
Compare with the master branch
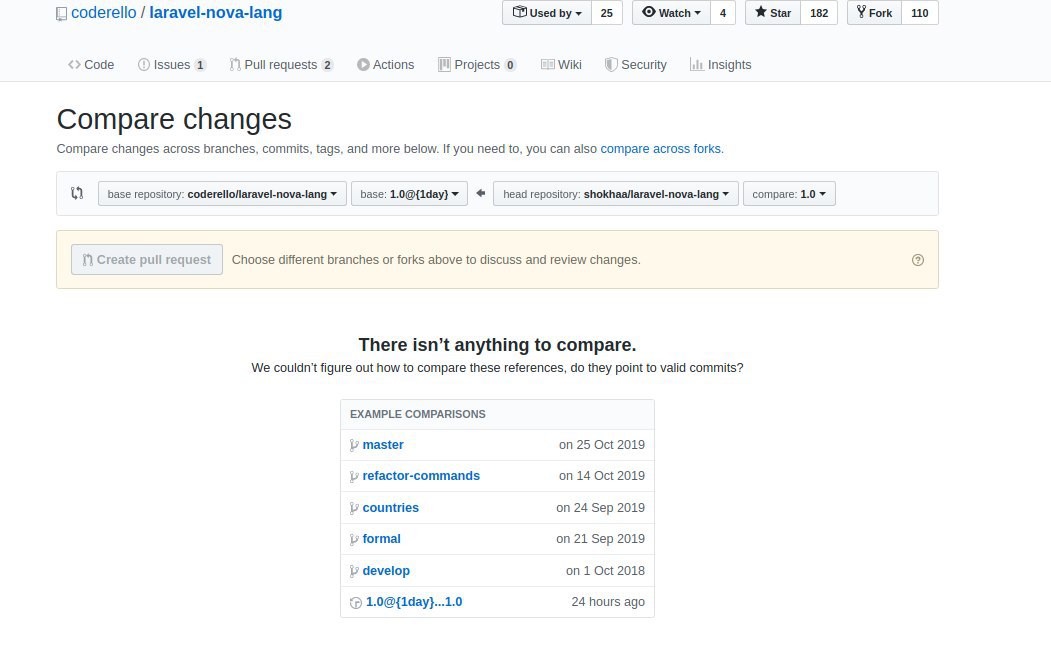[x=383, y=445]
